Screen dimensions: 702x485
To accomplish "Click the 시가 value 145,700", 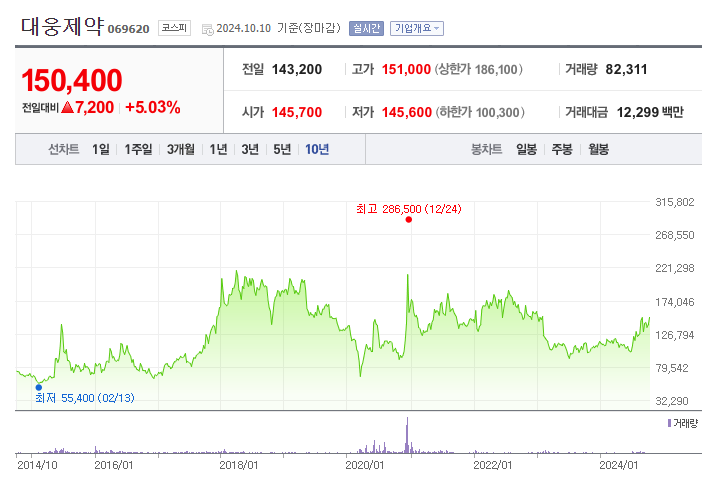I will [x=297, y=112].
